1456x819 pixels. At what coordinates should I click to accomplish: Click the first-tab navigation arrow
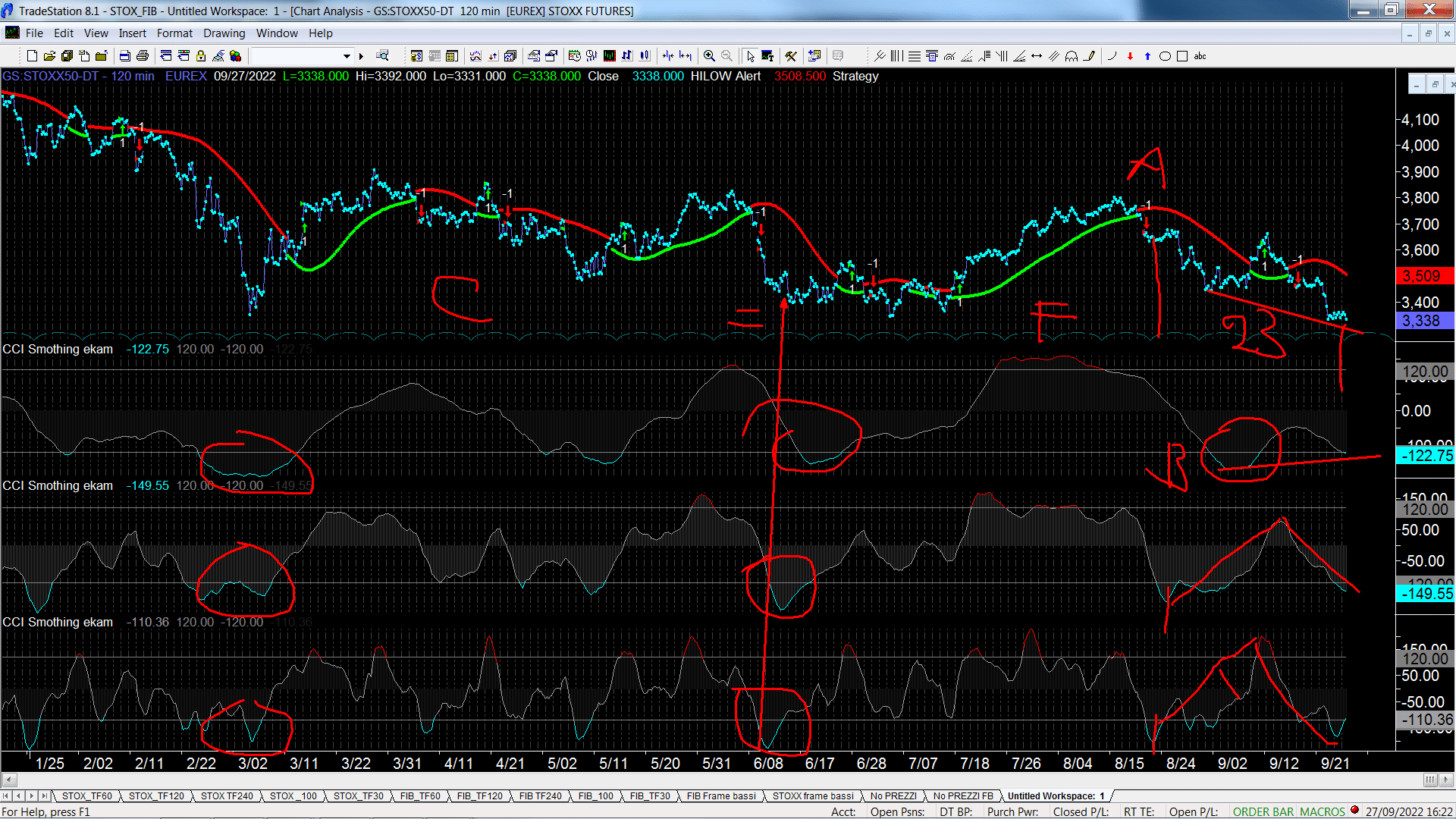coord(6,796)
